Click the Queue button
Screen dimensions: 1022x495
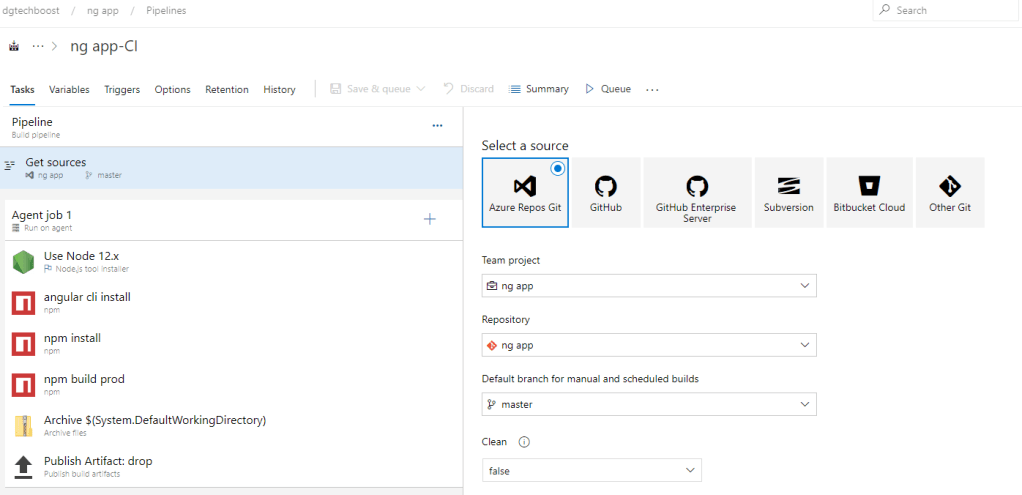608,89
